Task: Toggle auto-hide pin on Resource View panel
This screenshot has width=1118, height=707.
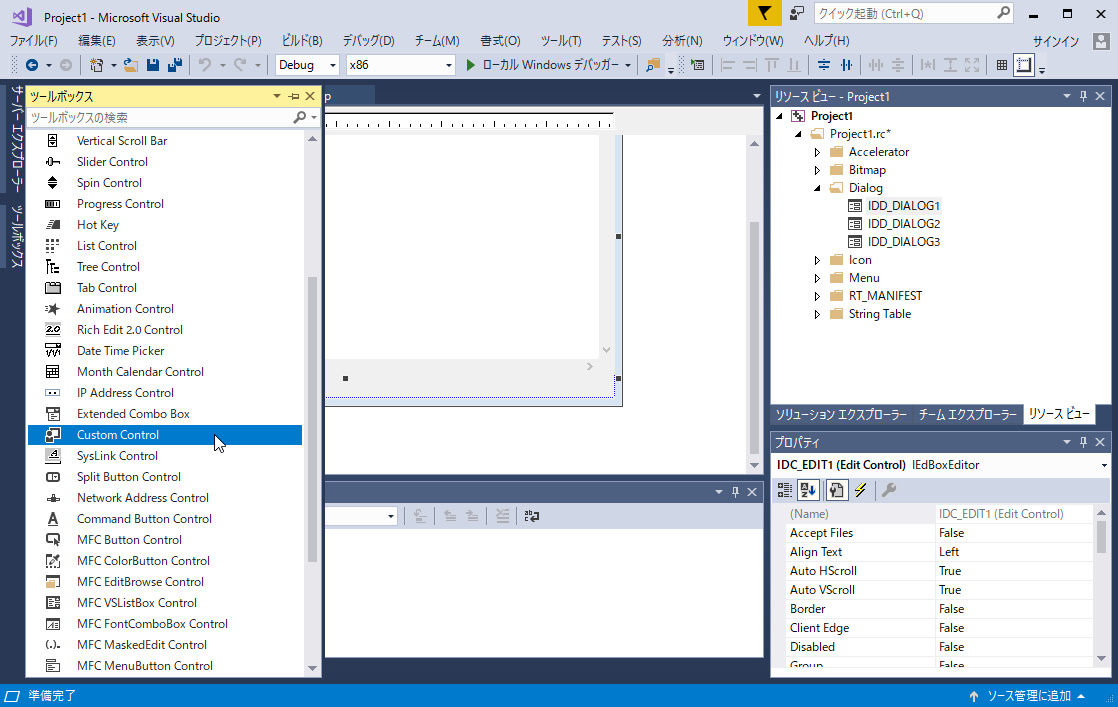Action: (x=1083, y=96)
